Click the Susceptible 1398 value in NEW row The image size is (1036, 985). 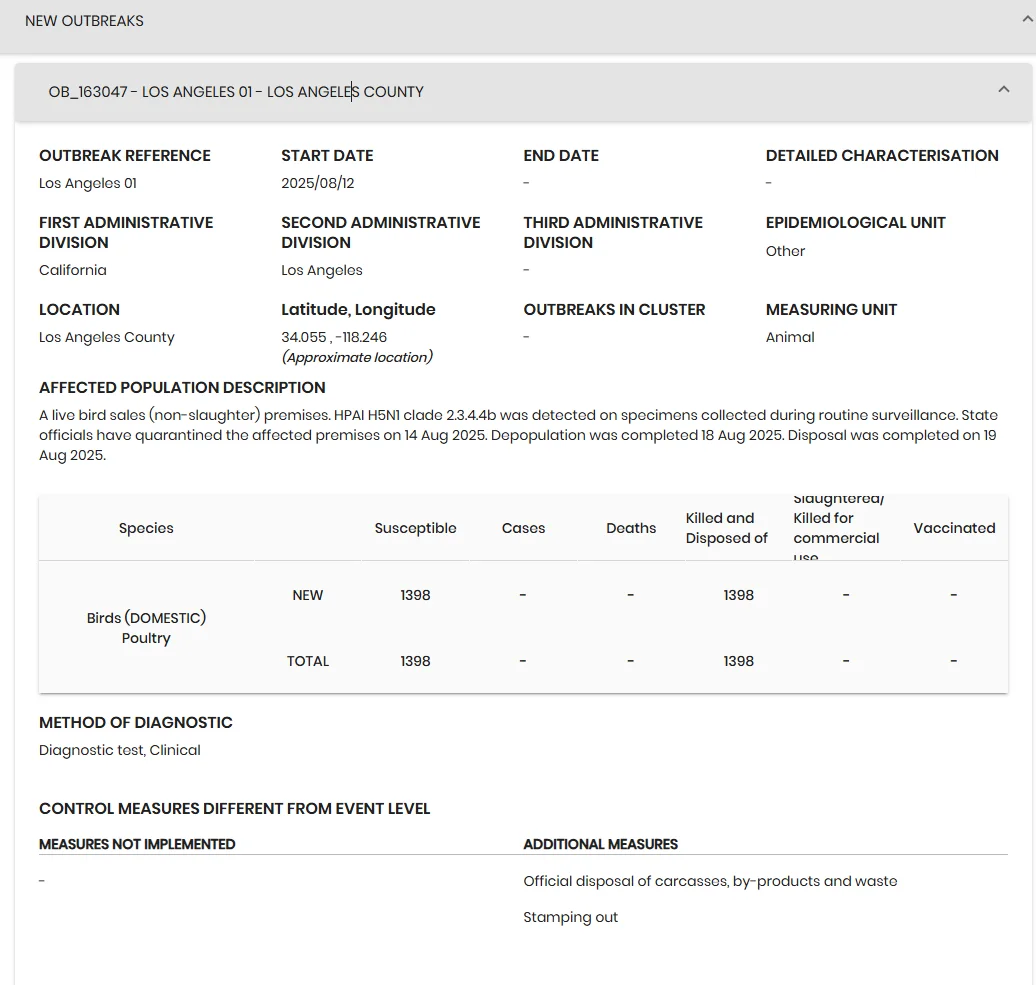click(x=416, y=595)
